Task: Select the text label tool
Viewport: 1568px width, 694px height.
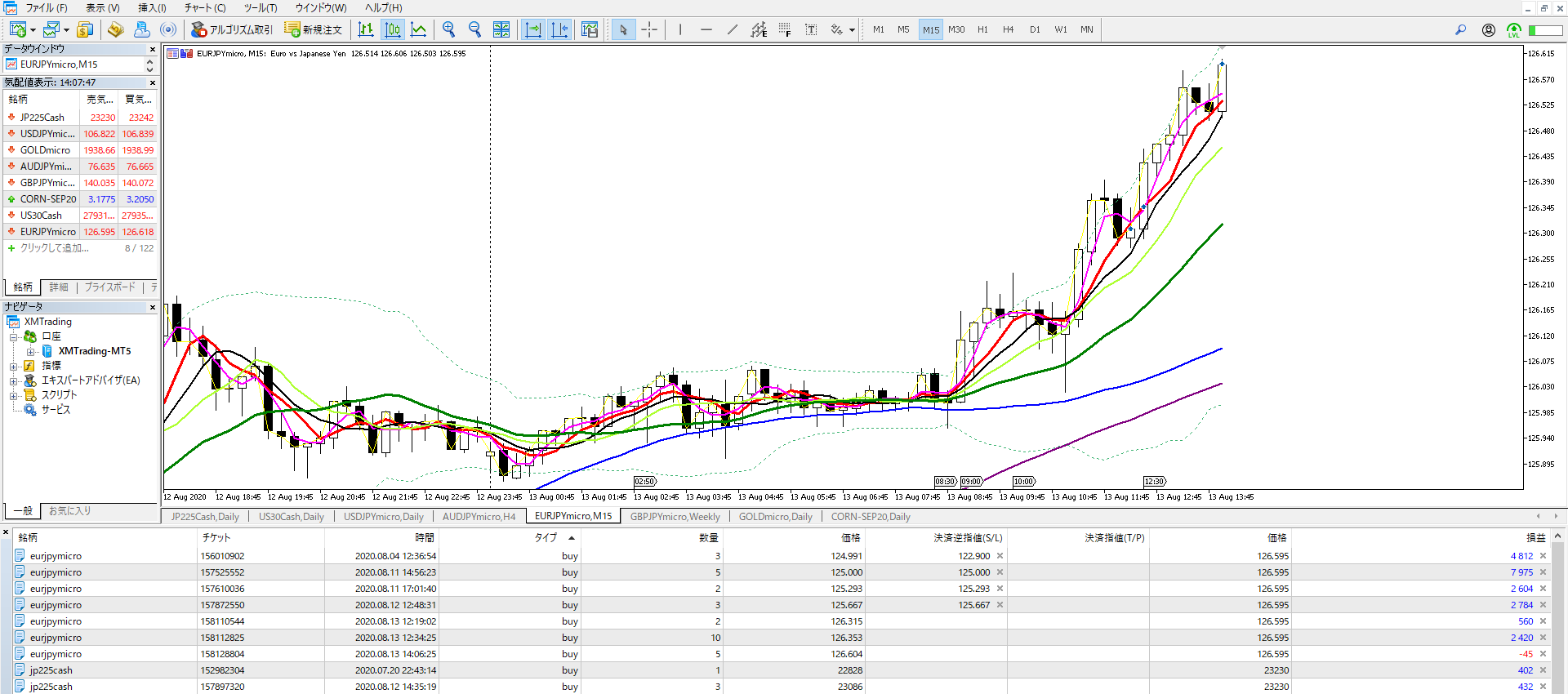Action: pos(811,29)
